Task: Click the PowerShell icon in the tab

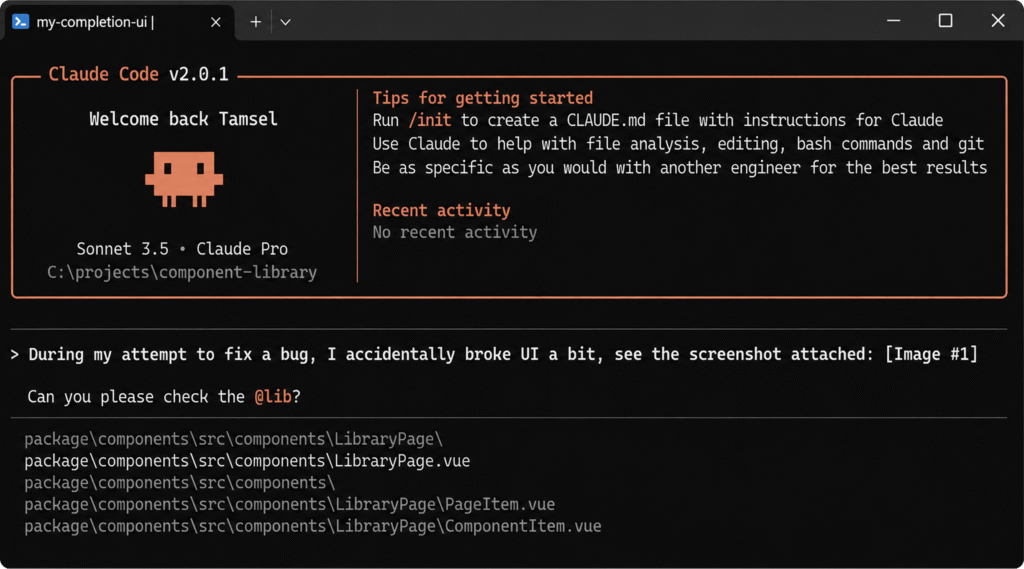Action: click(21, 22)
